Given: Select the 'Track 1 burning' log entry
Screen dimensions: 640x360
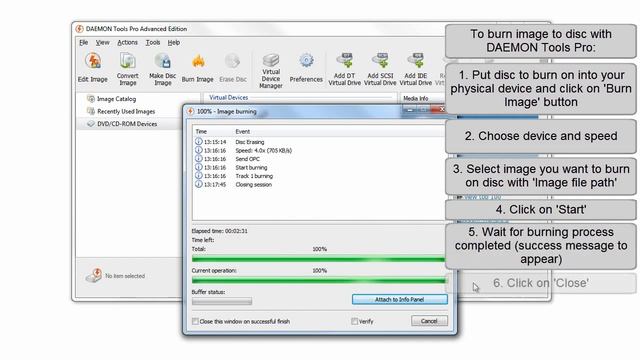Looking at the screenshot, I should click(x=254, y=176).
